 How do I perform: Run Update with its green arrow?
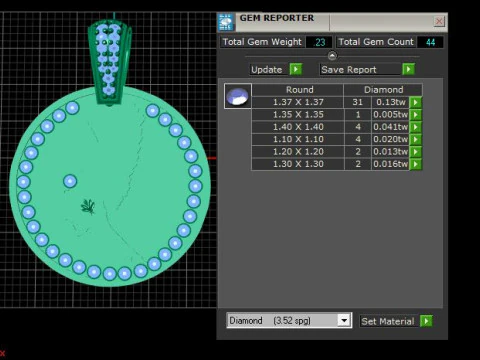click(296, 69)
